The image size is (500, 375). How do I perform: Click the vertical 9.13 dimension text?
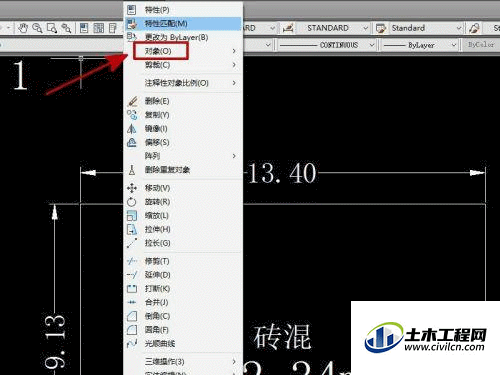pos(55,342)
